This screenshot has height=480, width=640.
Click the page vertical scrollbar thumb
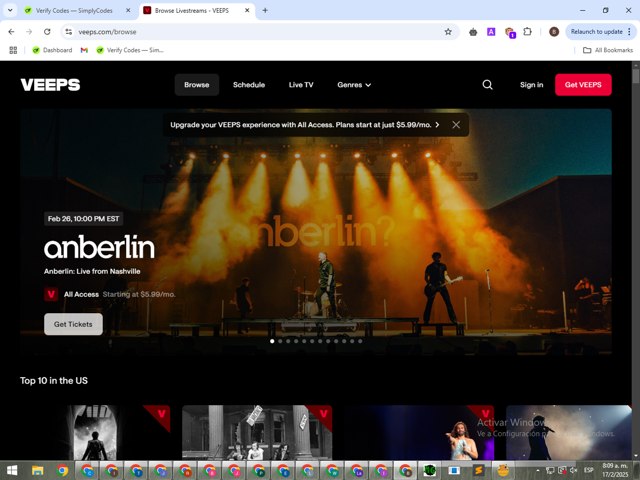(636, 76)
